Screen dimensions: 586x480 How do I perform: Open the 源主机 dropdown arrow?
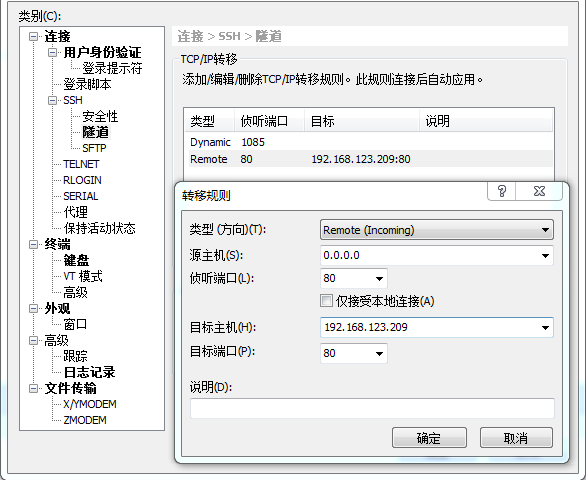tap(545, 256)
